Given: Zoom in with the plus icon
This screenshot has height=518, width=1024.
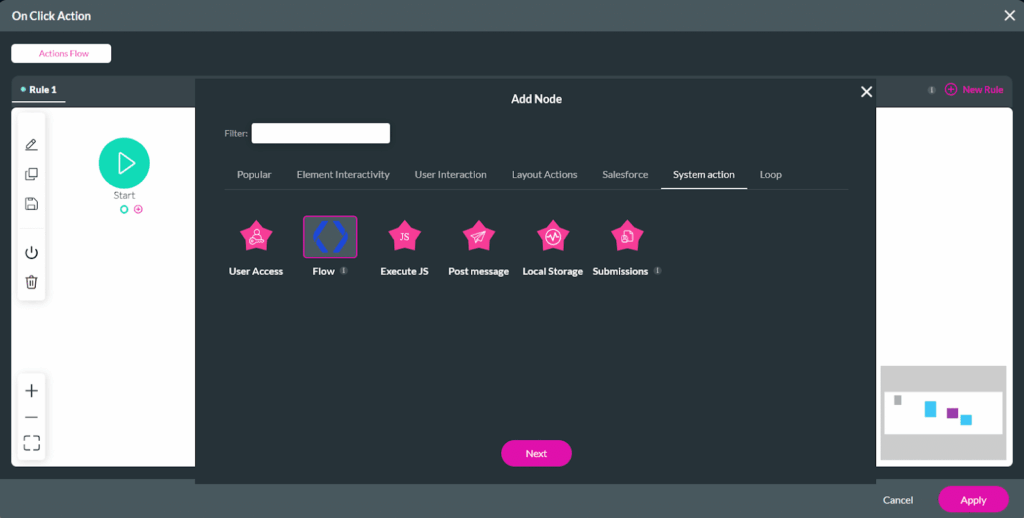Looking at the screenshot, I should coord(31,391).
